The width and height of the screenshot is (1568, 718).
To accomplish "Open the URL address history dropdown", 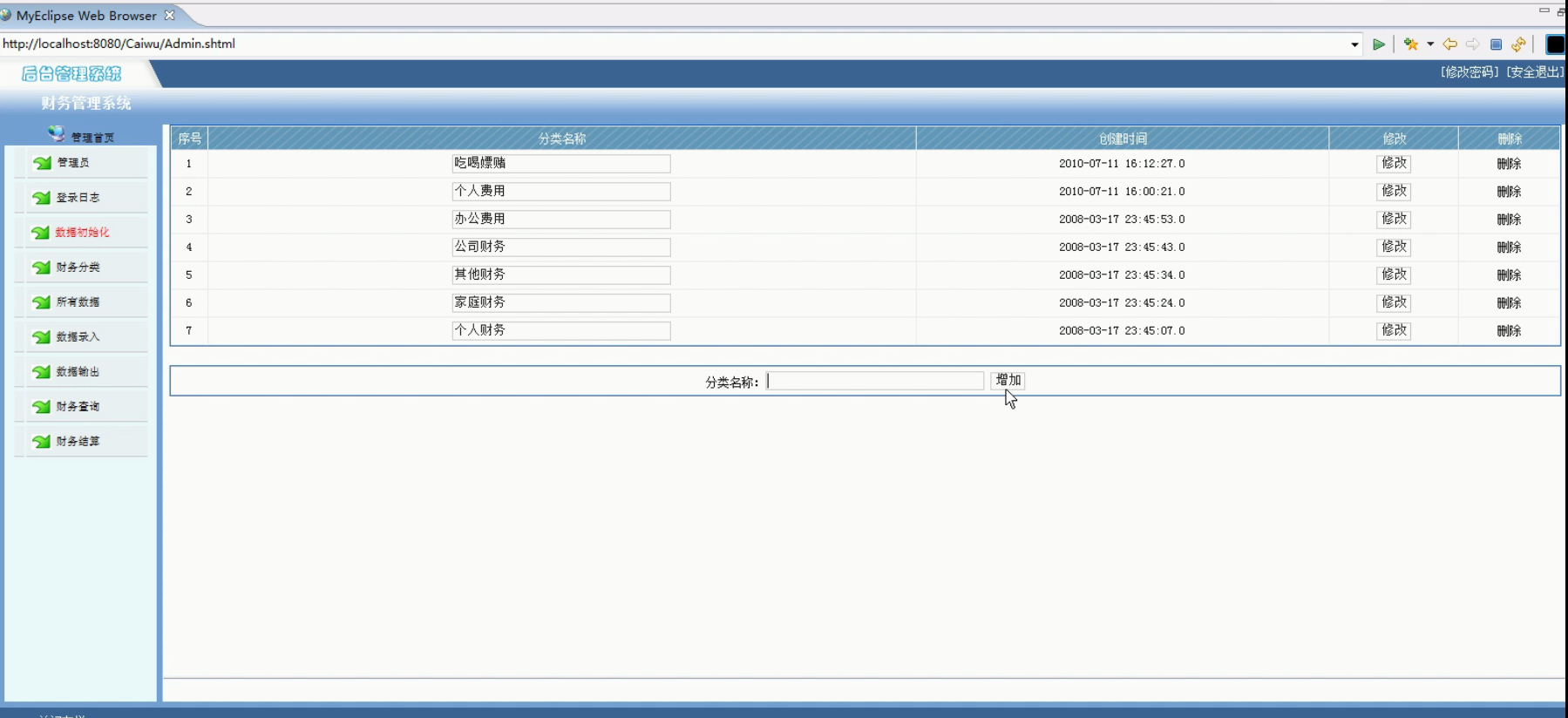I will pyautogui.click(x=1354, y=44).
